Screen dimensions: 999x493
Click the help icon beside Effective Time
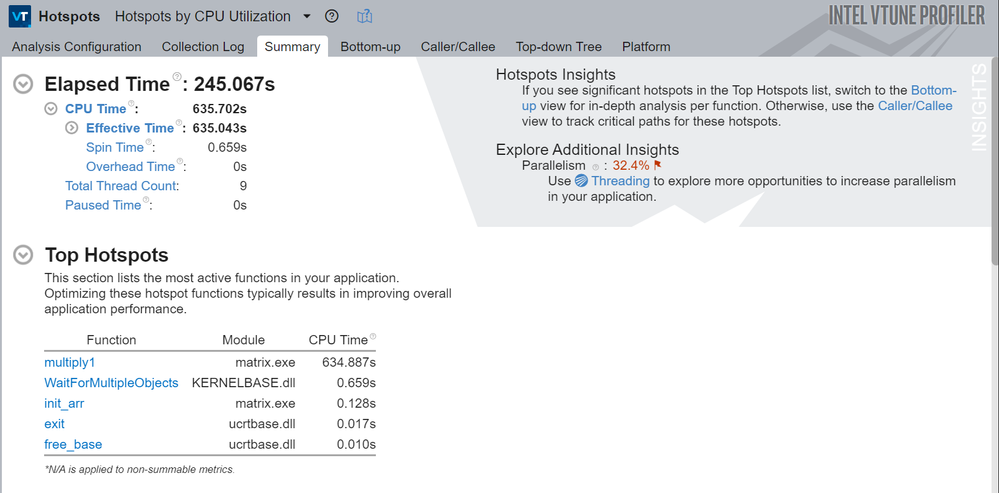[179, 123]
